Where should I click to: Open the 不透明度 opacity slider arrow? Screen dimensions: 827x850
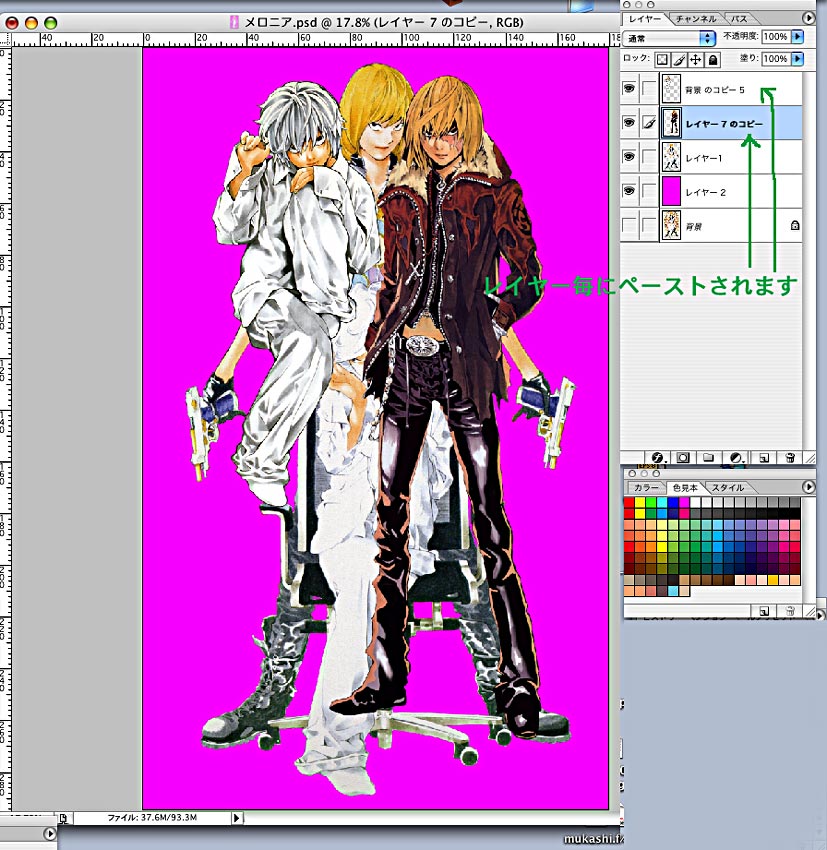coord(797,36)
